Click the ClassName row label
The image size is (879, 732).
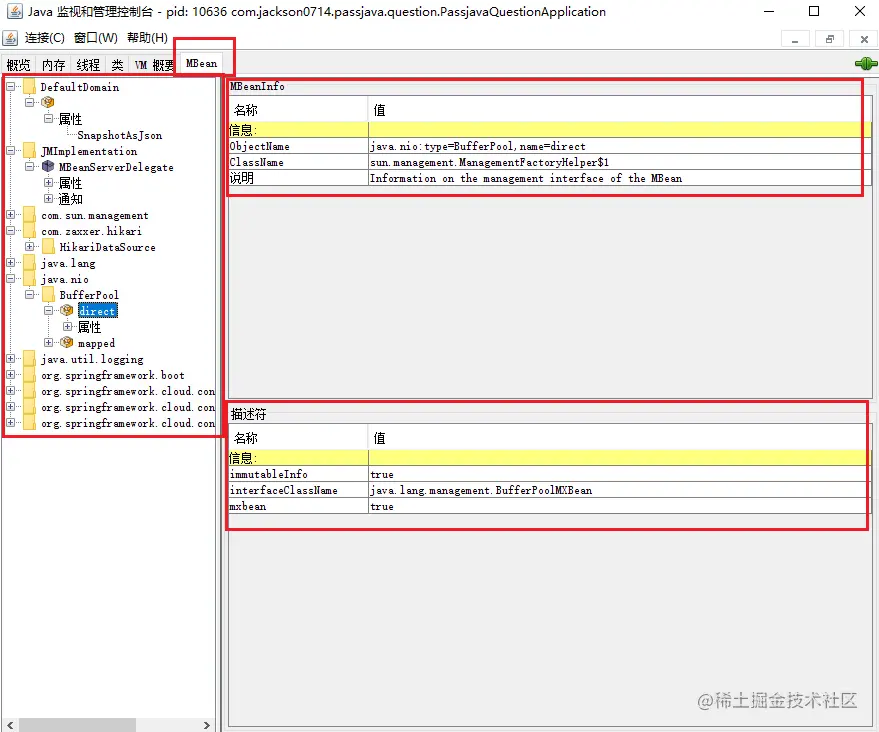point(257,163)
